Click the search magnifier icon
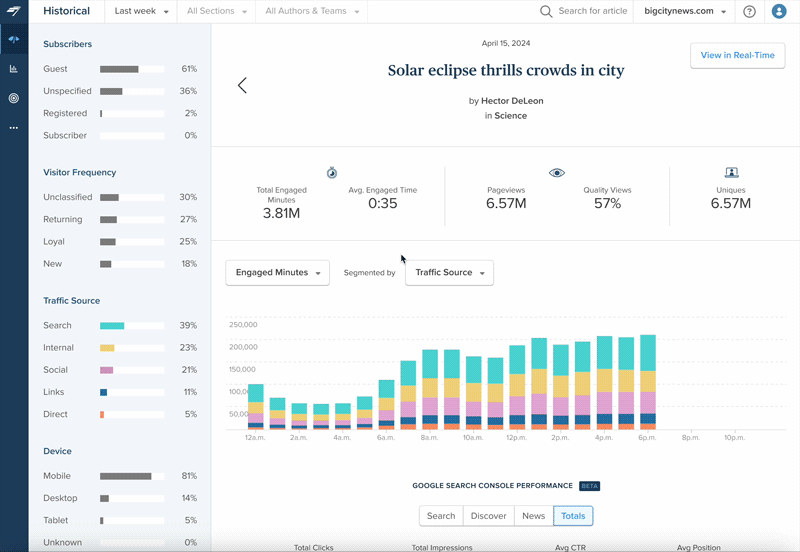The image size is (800, 552). point(546,12)
